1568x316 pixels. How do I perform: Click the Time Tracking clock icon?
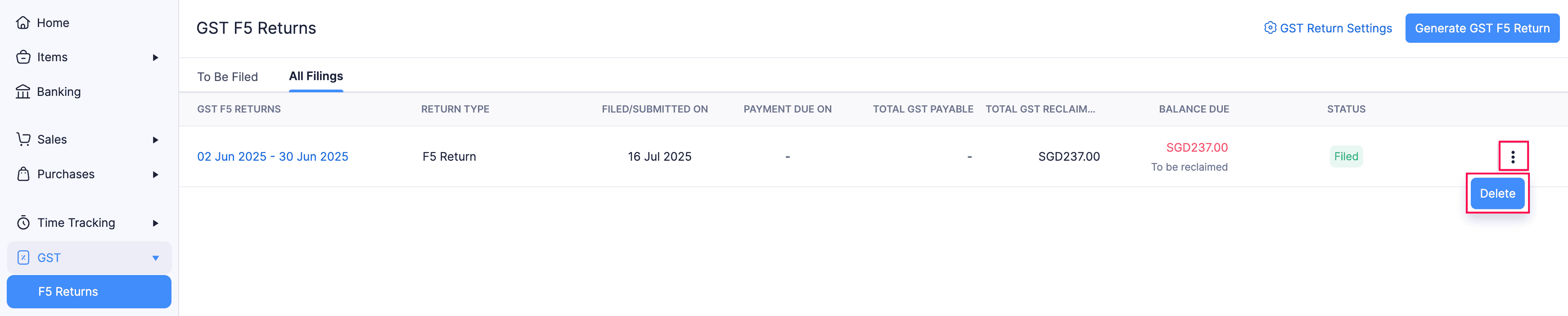[23, 223]
